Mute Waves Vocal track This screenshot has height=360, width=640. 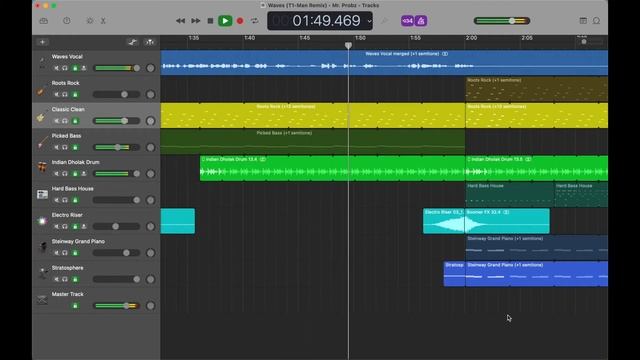pyautogui.click(x=57, y=68)
